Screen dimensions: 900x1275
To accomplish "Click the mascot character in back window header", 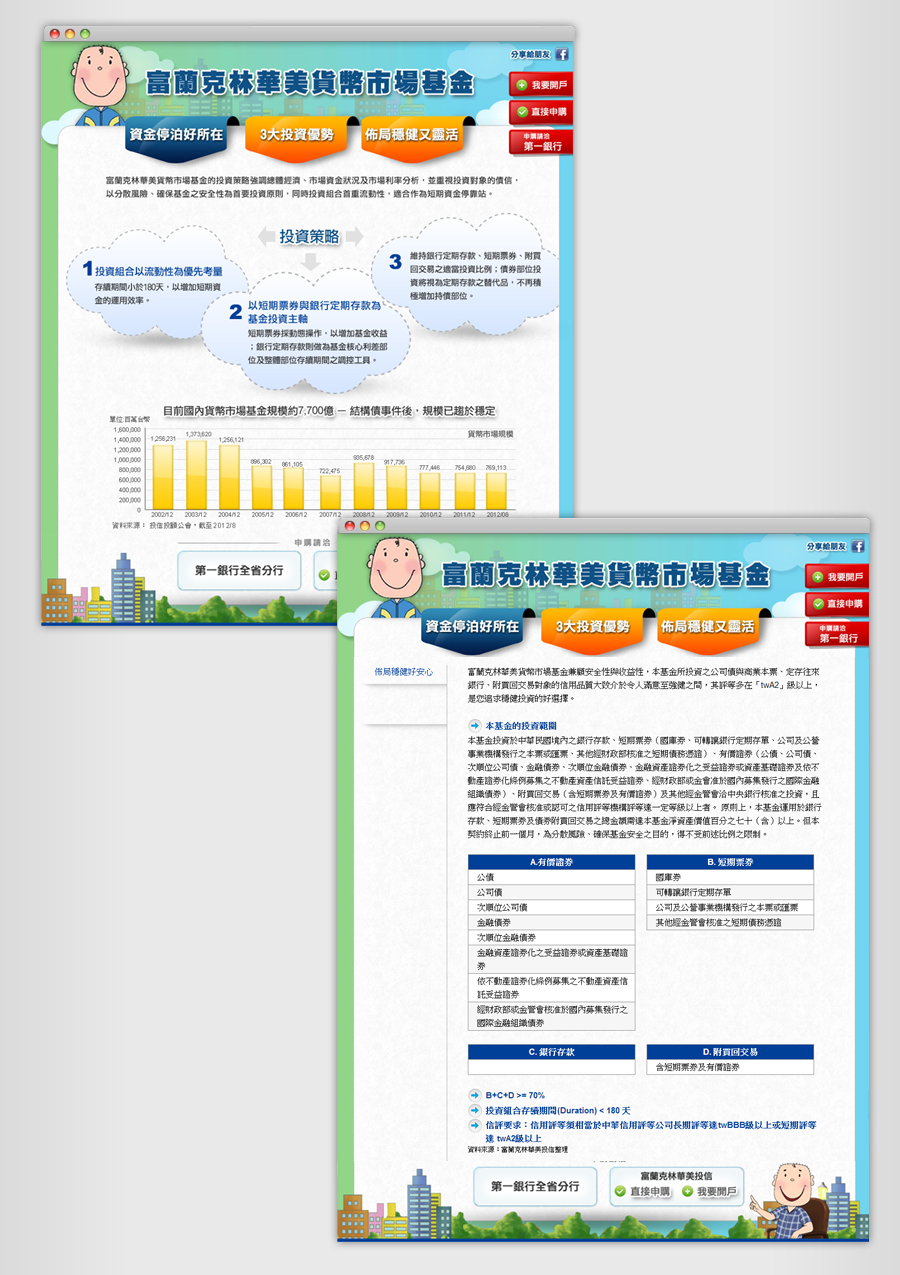I will point(101,83).
